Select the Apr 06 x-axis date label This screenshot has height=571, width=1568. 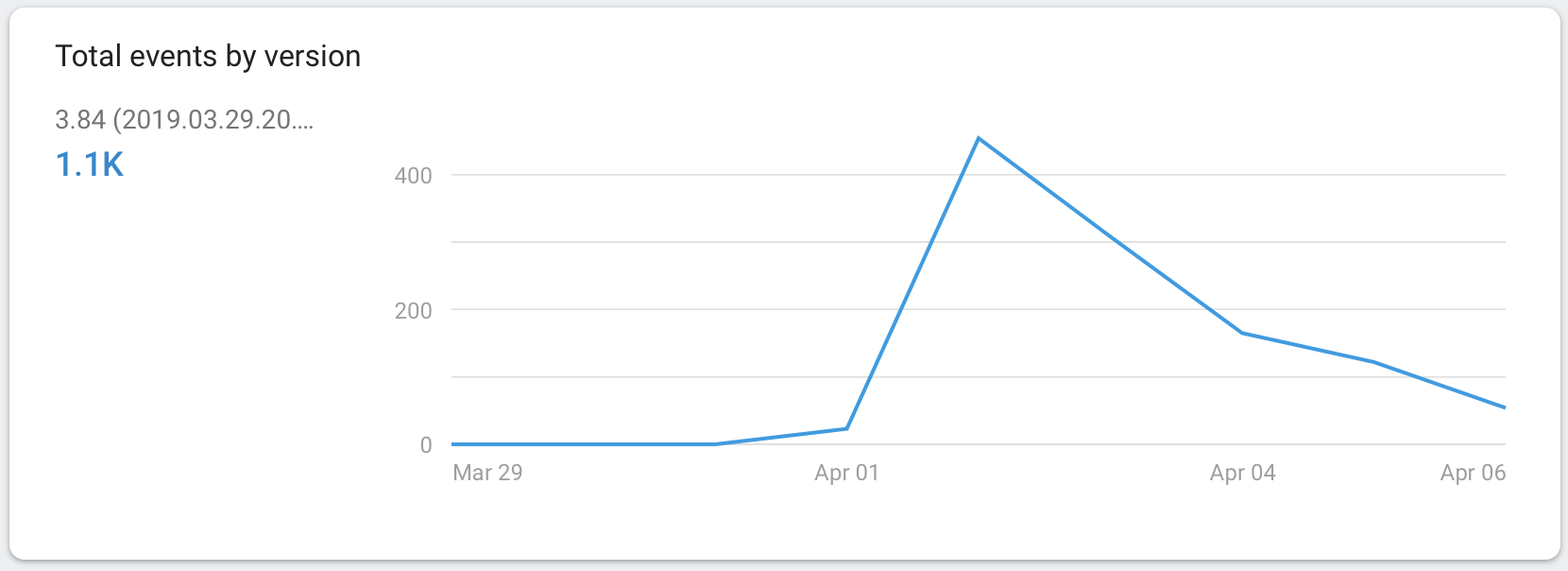coord(1473,473)
